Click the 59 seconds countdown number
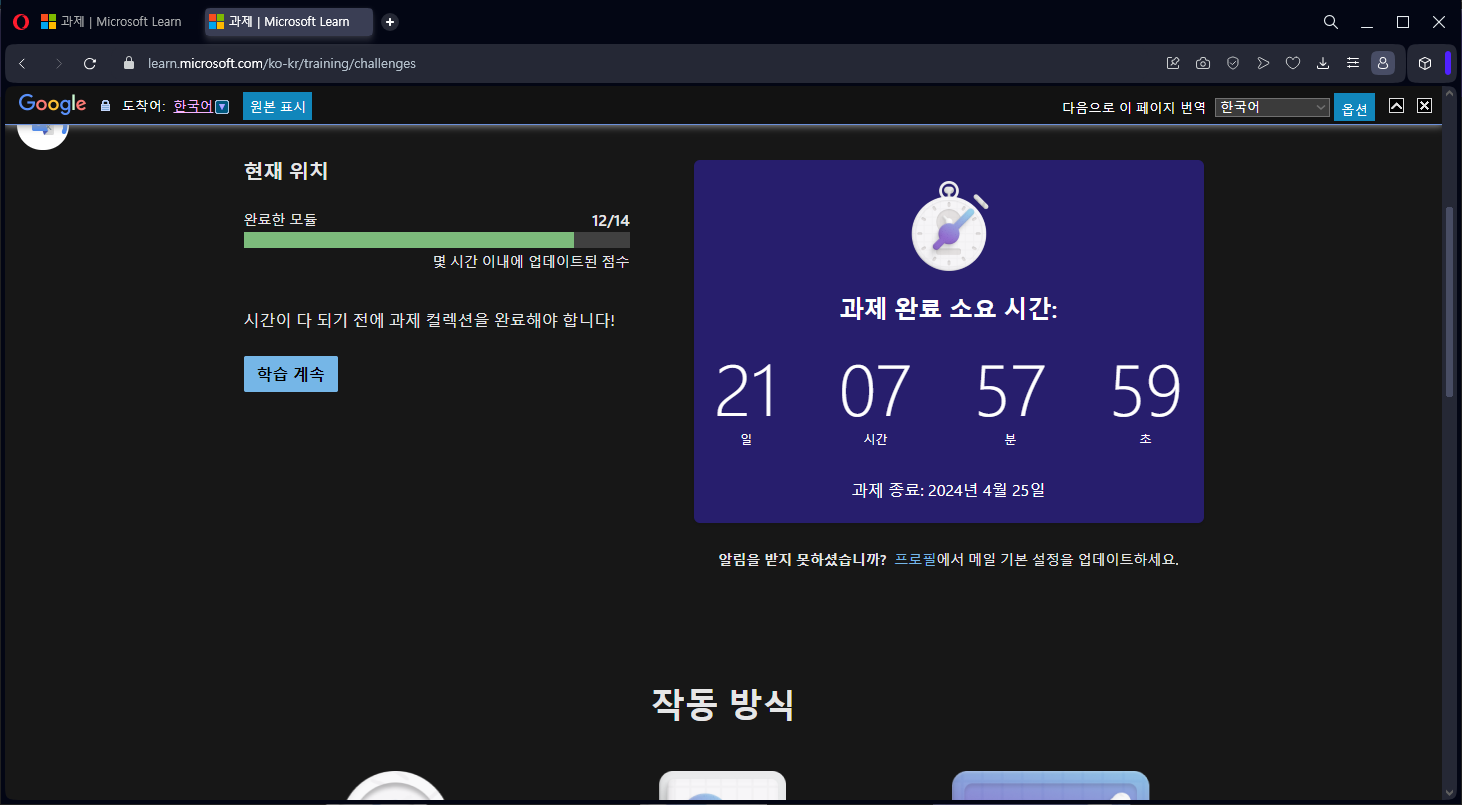This screenshot has height=805, width=1462. click(x=1146, y=391)
